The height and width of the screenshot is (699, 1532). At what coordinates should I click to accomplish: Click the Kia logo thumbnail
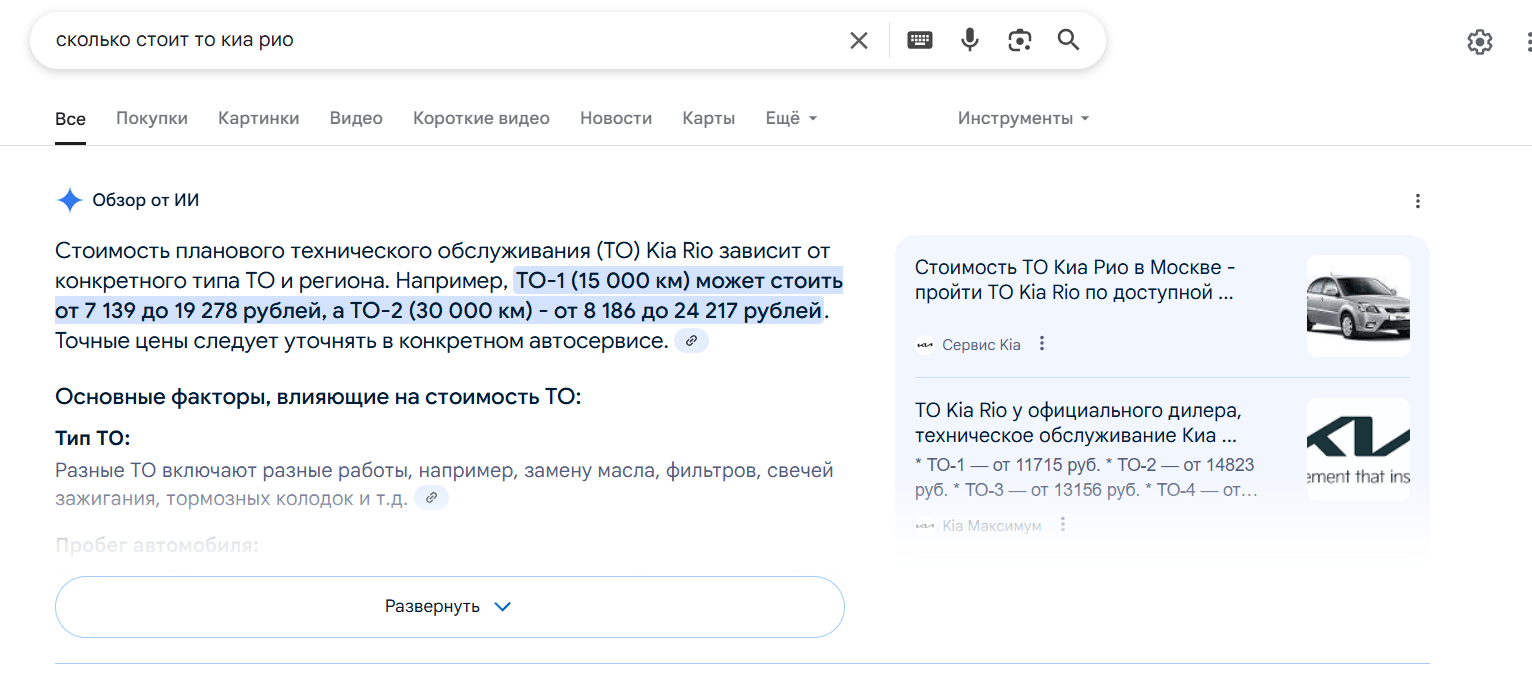click(1358, 450)
